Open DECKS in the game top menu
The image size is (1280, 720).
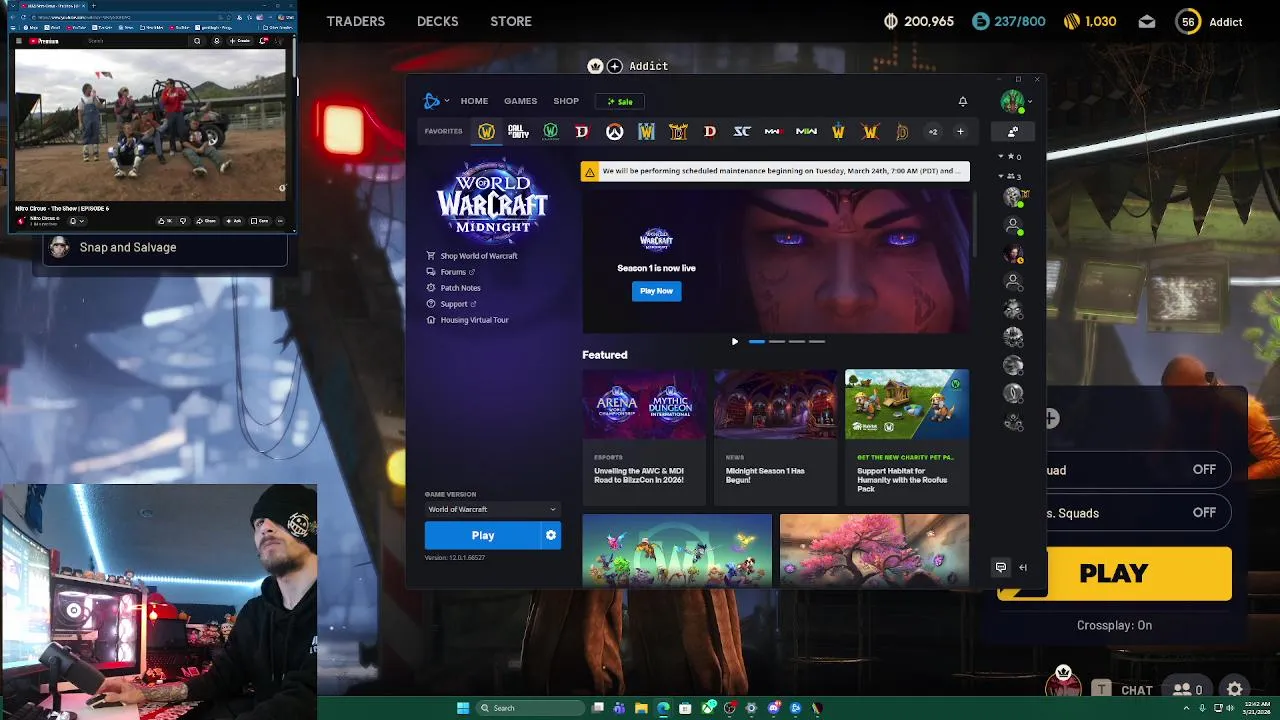pos(437,21)
